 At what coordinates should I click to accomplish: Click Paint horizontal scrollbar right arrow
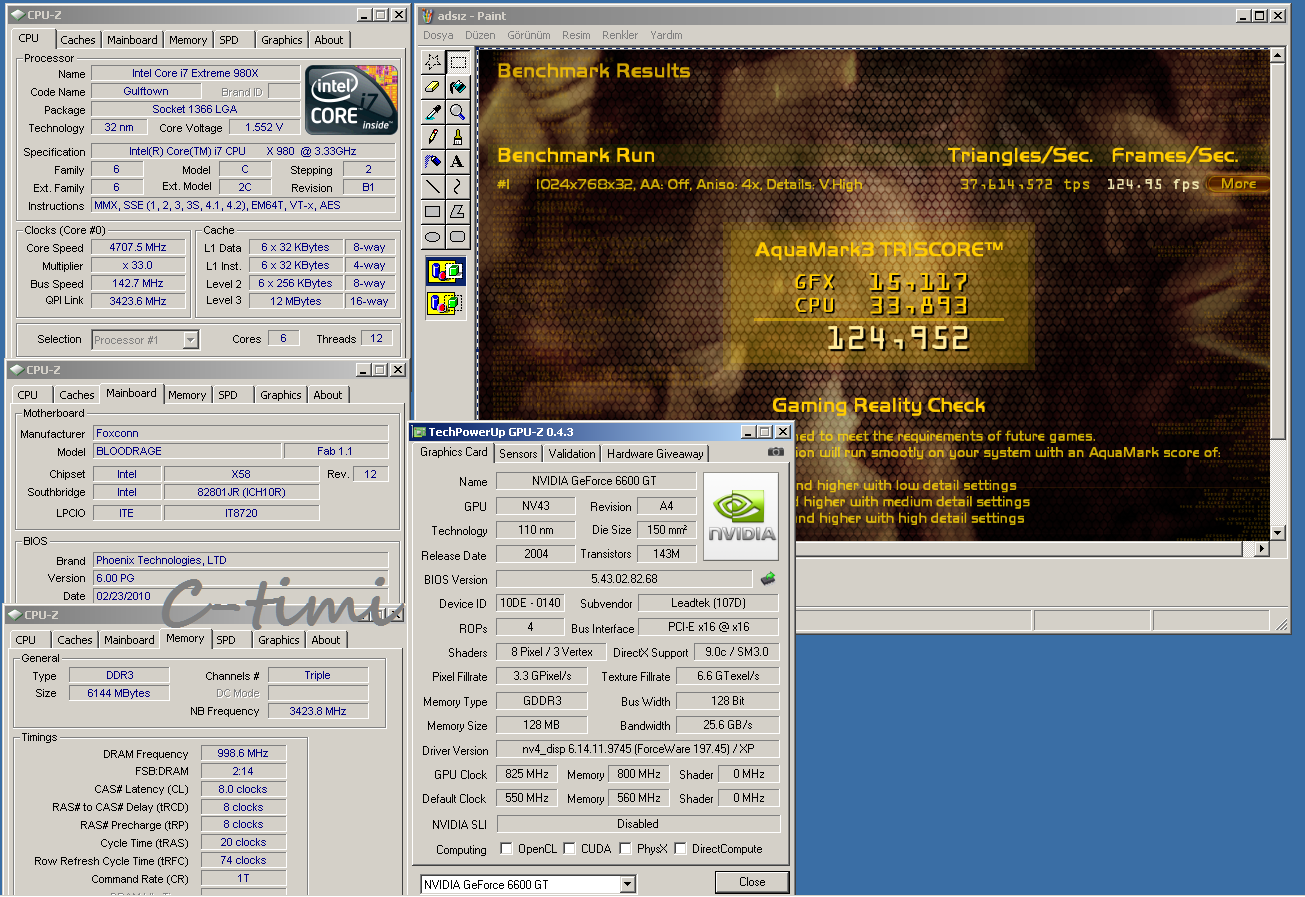pyautogui.click(x=1260, y=549)
